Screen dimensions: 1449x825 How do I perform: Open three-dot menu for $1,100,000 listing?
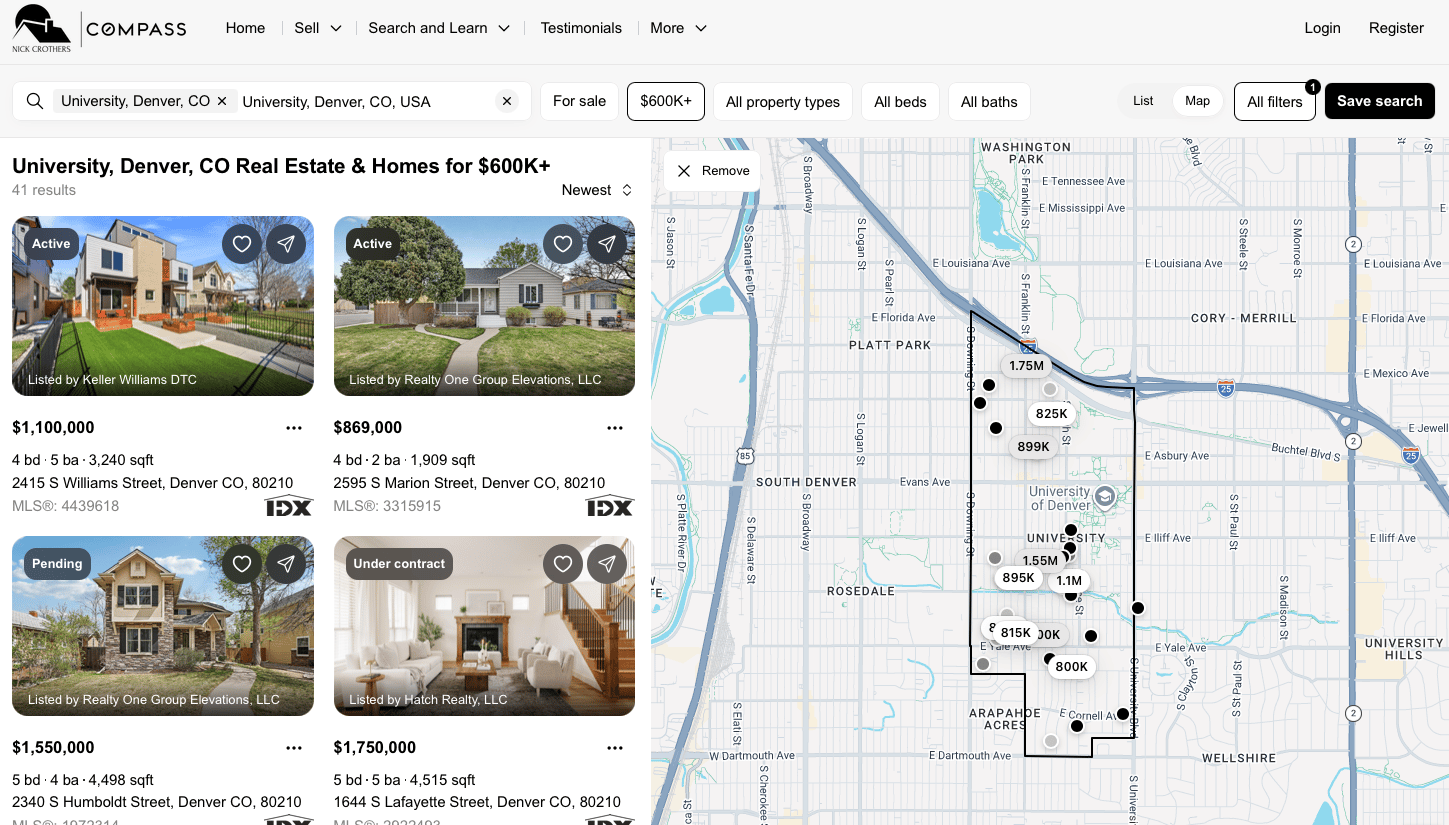click(x=294, y=428)
